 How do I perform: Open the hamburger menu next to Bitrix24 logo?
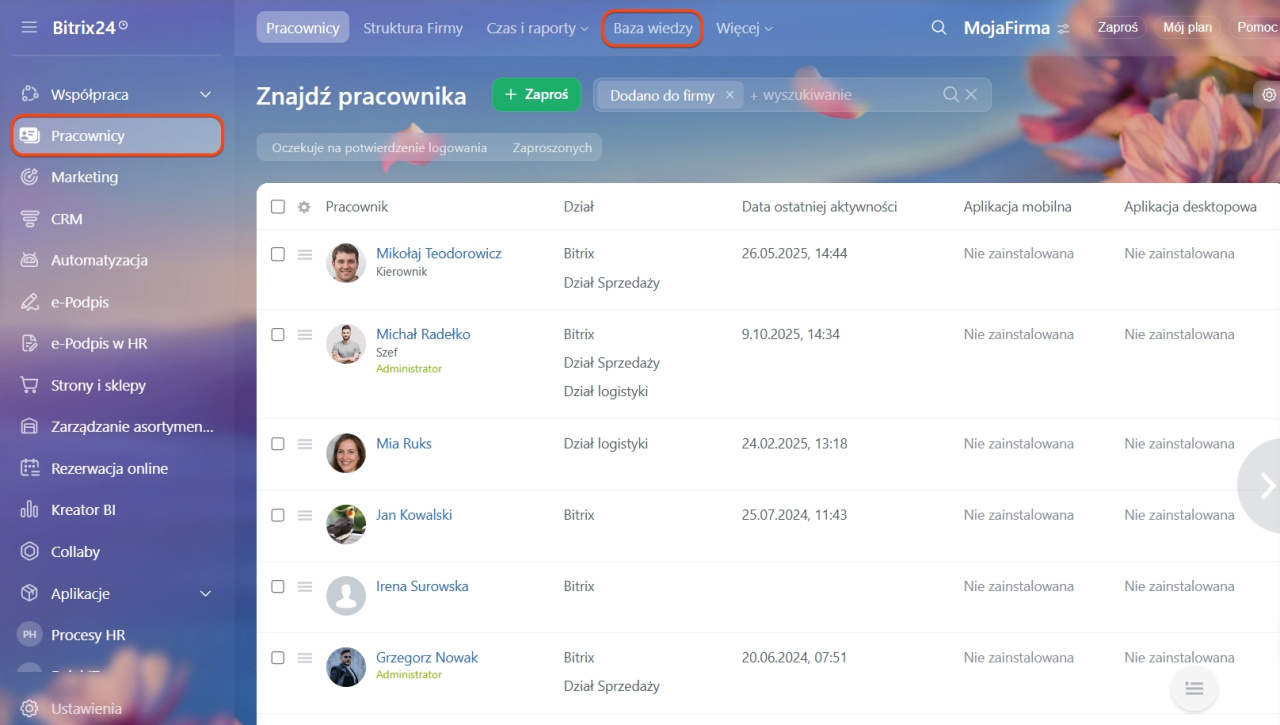(x=29, y=27)
